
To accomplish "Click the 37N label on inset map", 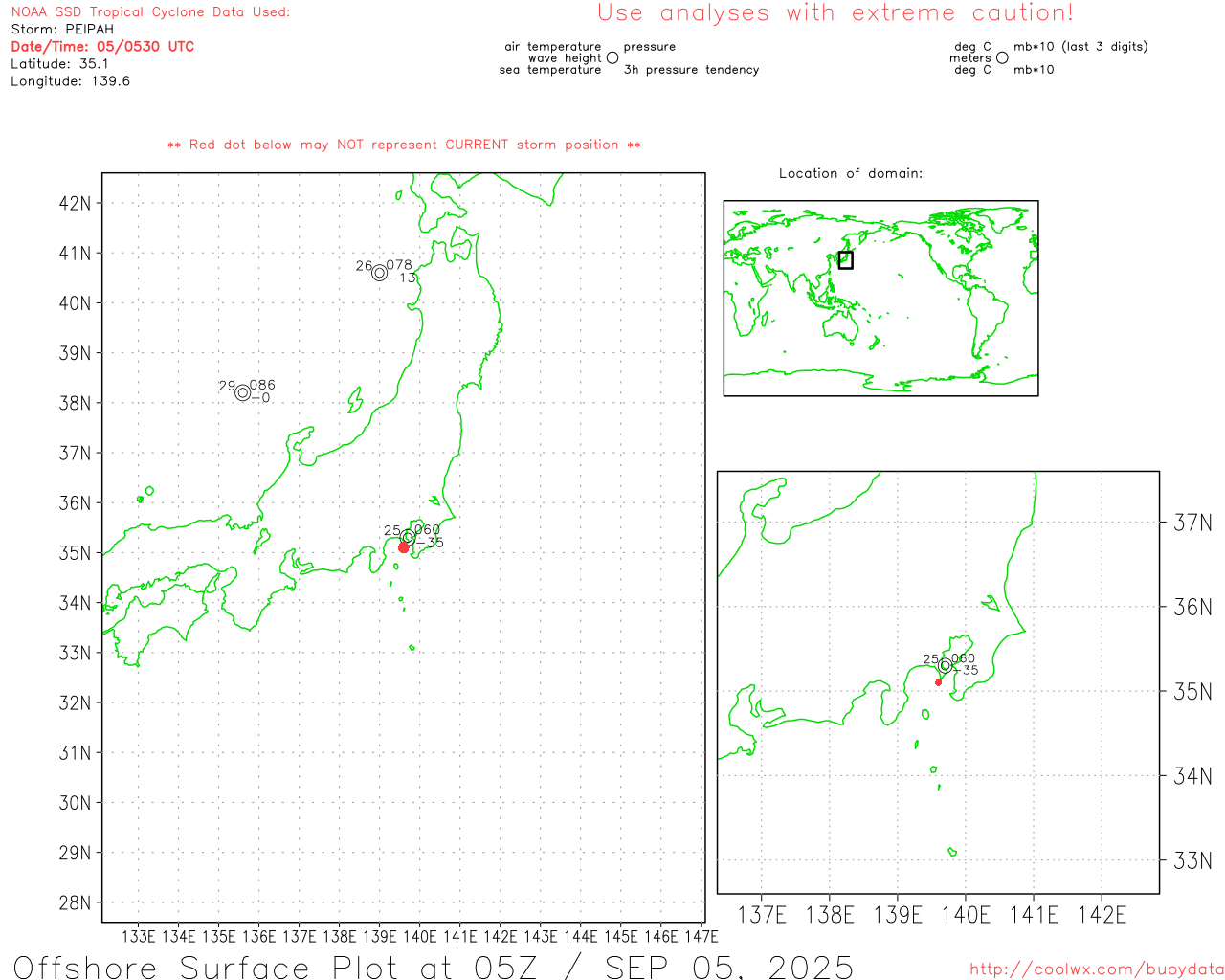I will tap(1192, 523).
